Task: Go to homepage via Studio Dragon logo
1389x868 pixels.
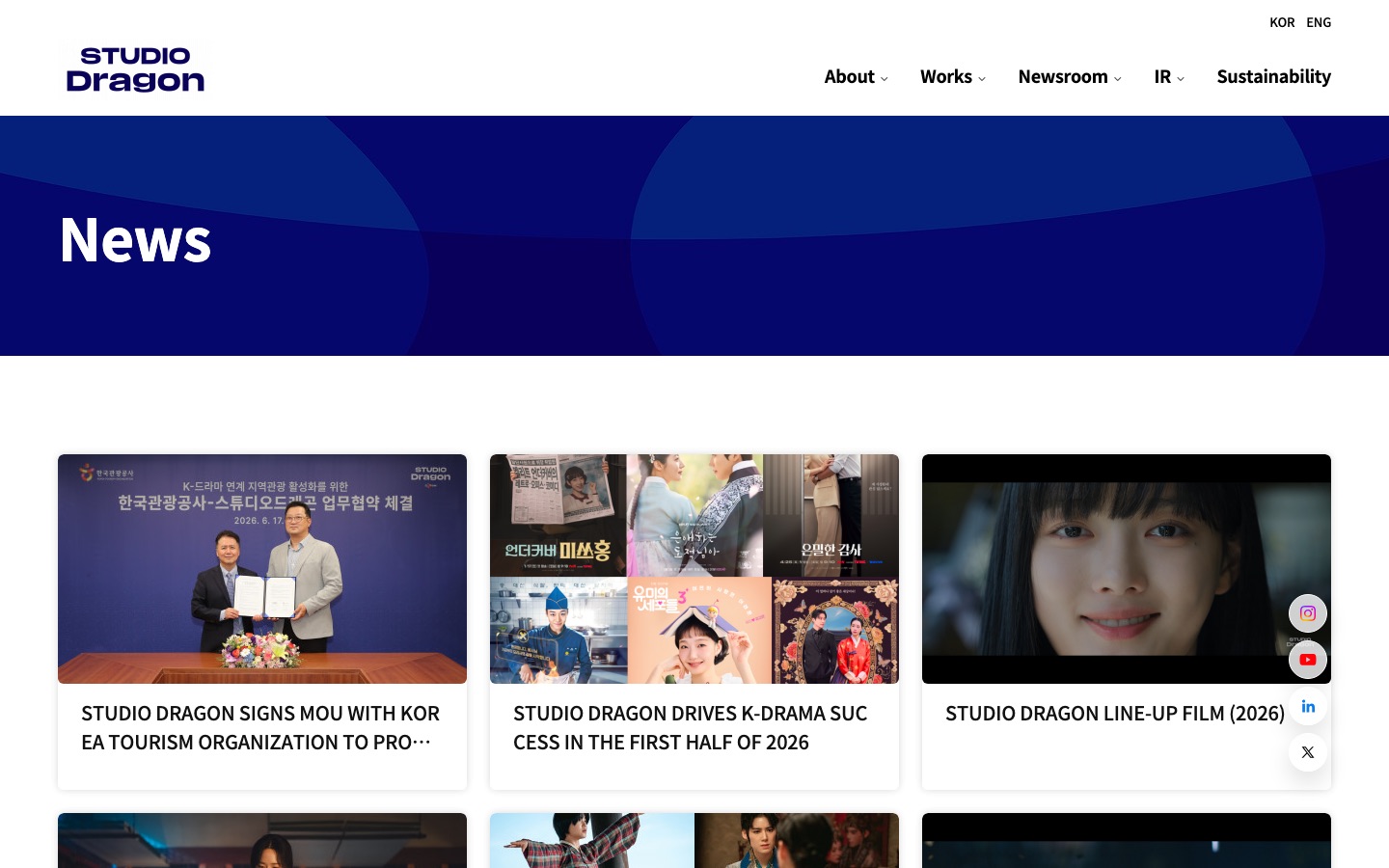Action: (x=135, y=69)
